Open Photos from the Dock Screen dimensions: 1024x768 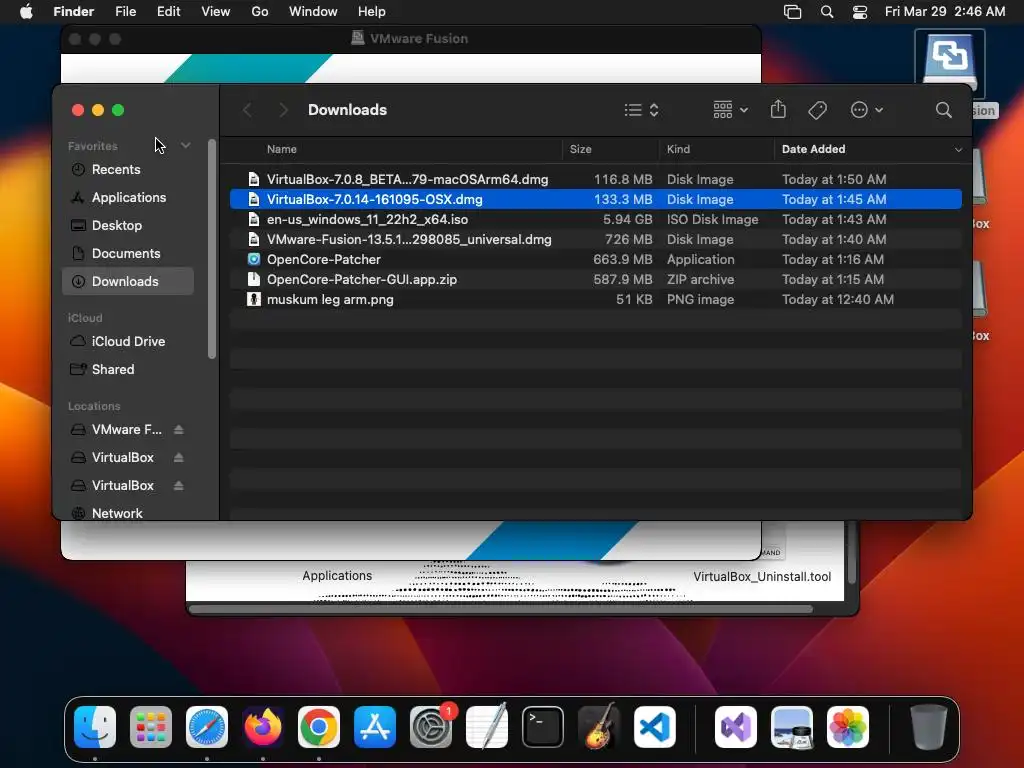(x=848, y=727)
